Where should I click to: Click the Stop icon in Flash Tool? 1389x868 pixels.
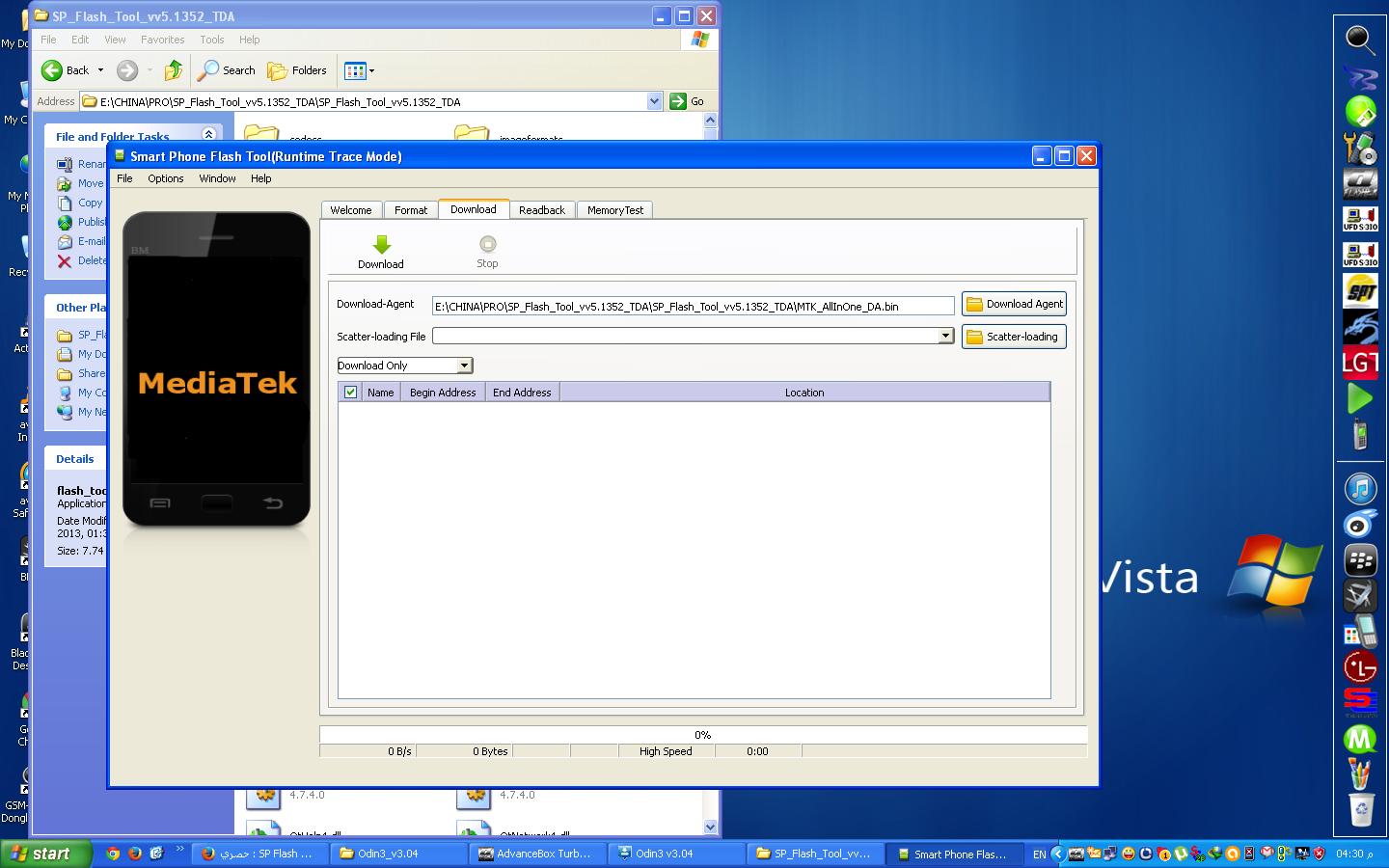487,245
